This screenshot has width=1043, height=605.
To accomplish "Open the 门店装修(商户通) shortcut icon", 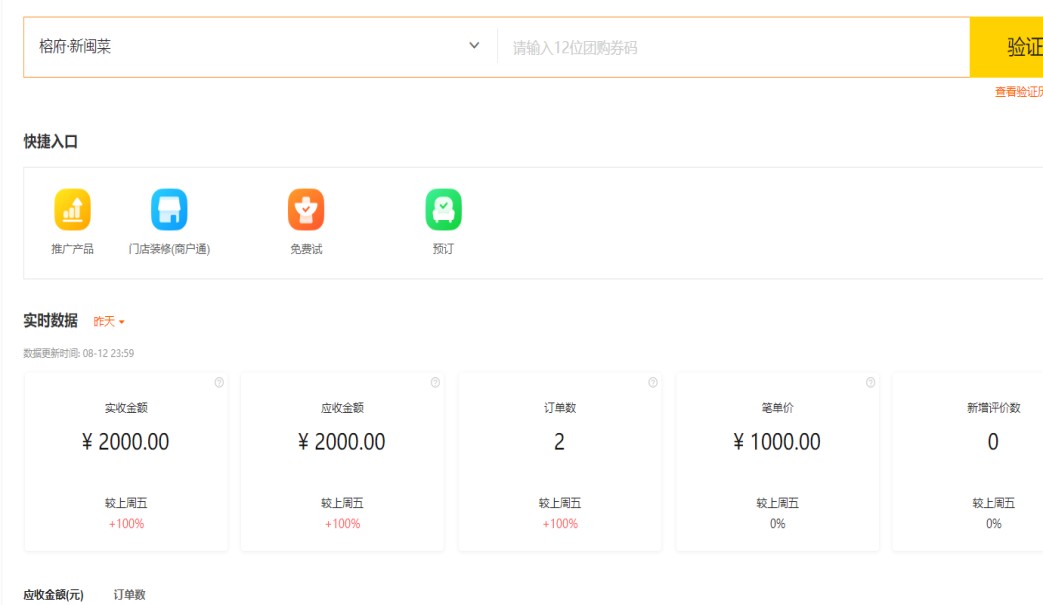I will 169,210.
